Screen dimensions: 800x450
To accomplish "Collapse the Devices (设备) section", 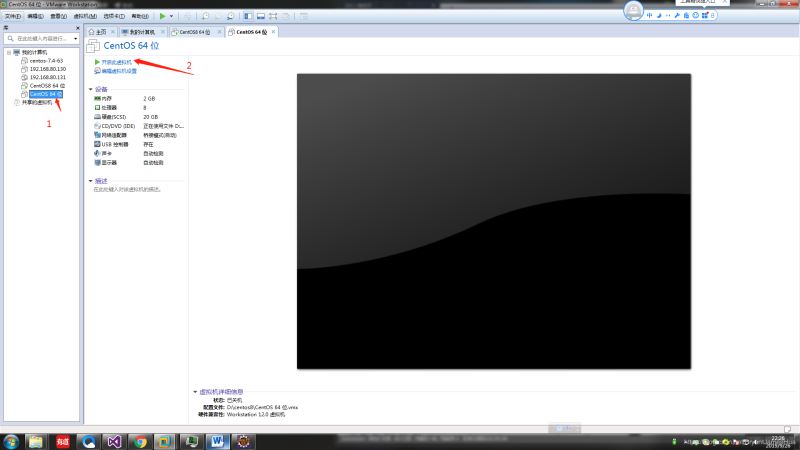I will point(90,89).
